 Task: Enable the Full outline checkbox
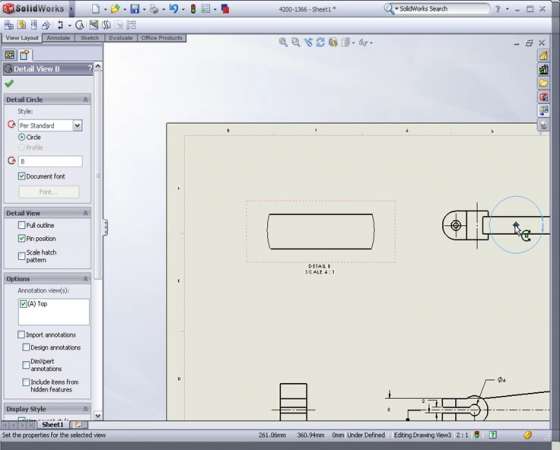pyautogui.click(x=21, y=225)
